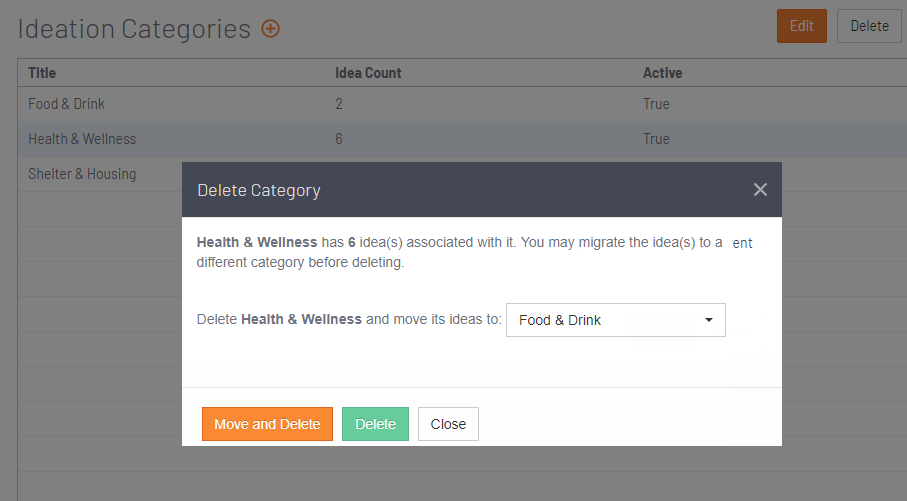Click Idea Count value 2 for Food & Drink

339,104
